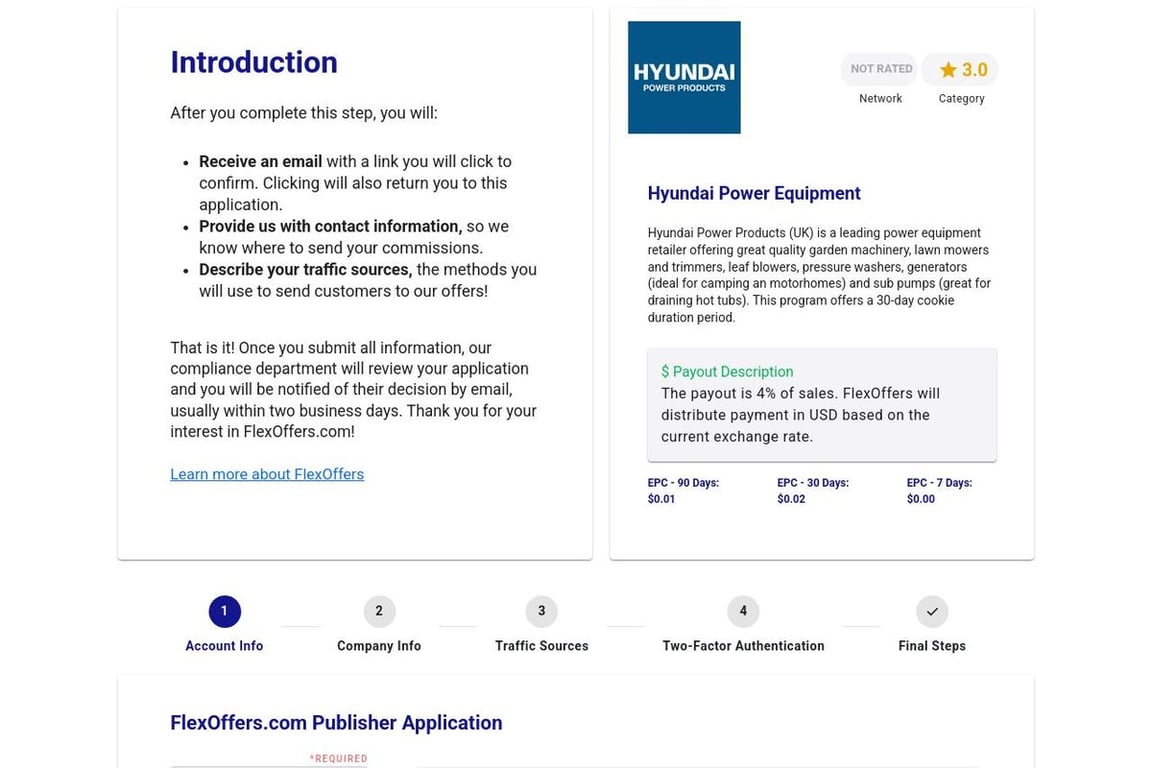Viewport: 1152px width, 768px height.
Task: Select step 1 circle for Account Info
Action: coord(225,611)
